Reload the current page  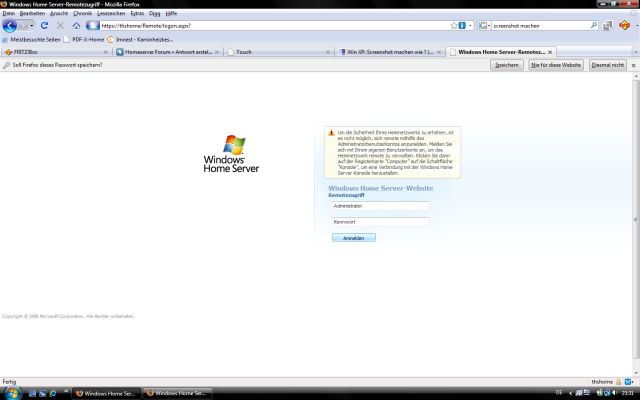point(44,25)
